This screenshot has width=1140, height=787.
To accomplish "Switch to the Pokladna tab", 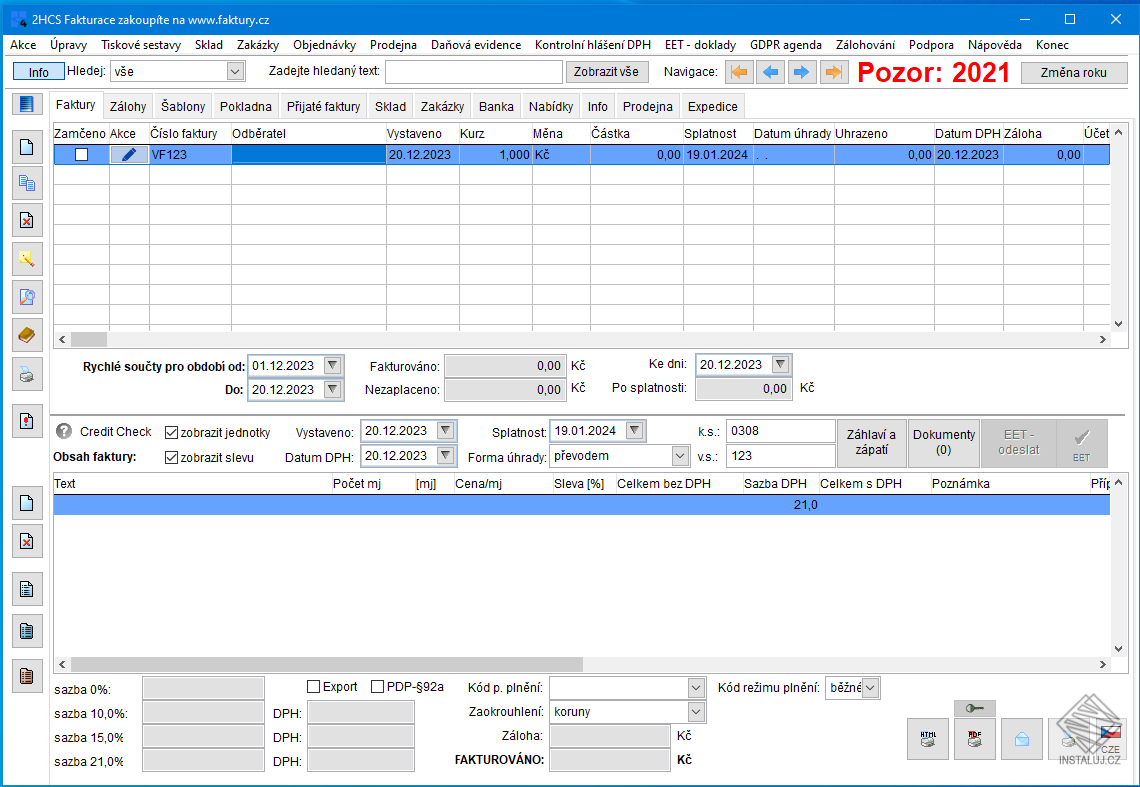I will pos(246,107).
